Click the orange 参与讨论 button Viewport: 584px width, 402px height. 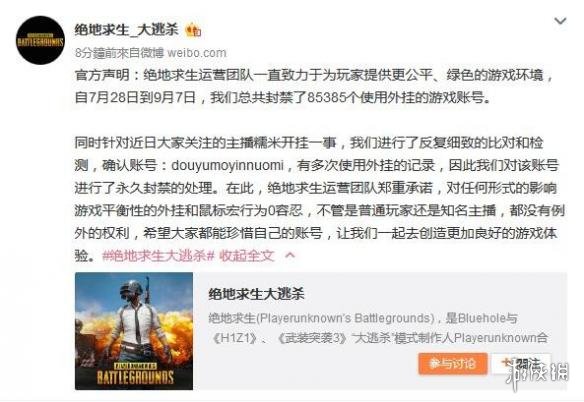tap(453, 363)
